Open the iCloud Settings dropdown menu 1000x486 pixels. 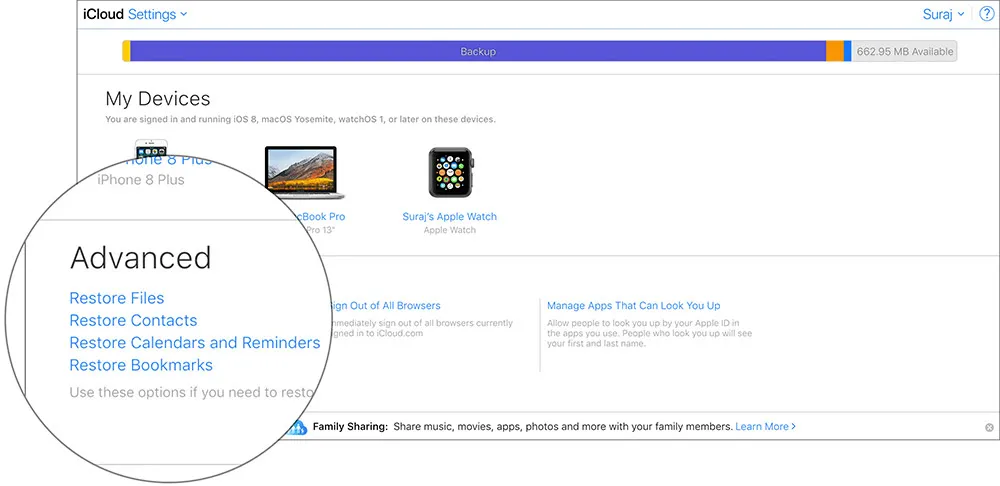pyautogui.click(x=157, y=14)
